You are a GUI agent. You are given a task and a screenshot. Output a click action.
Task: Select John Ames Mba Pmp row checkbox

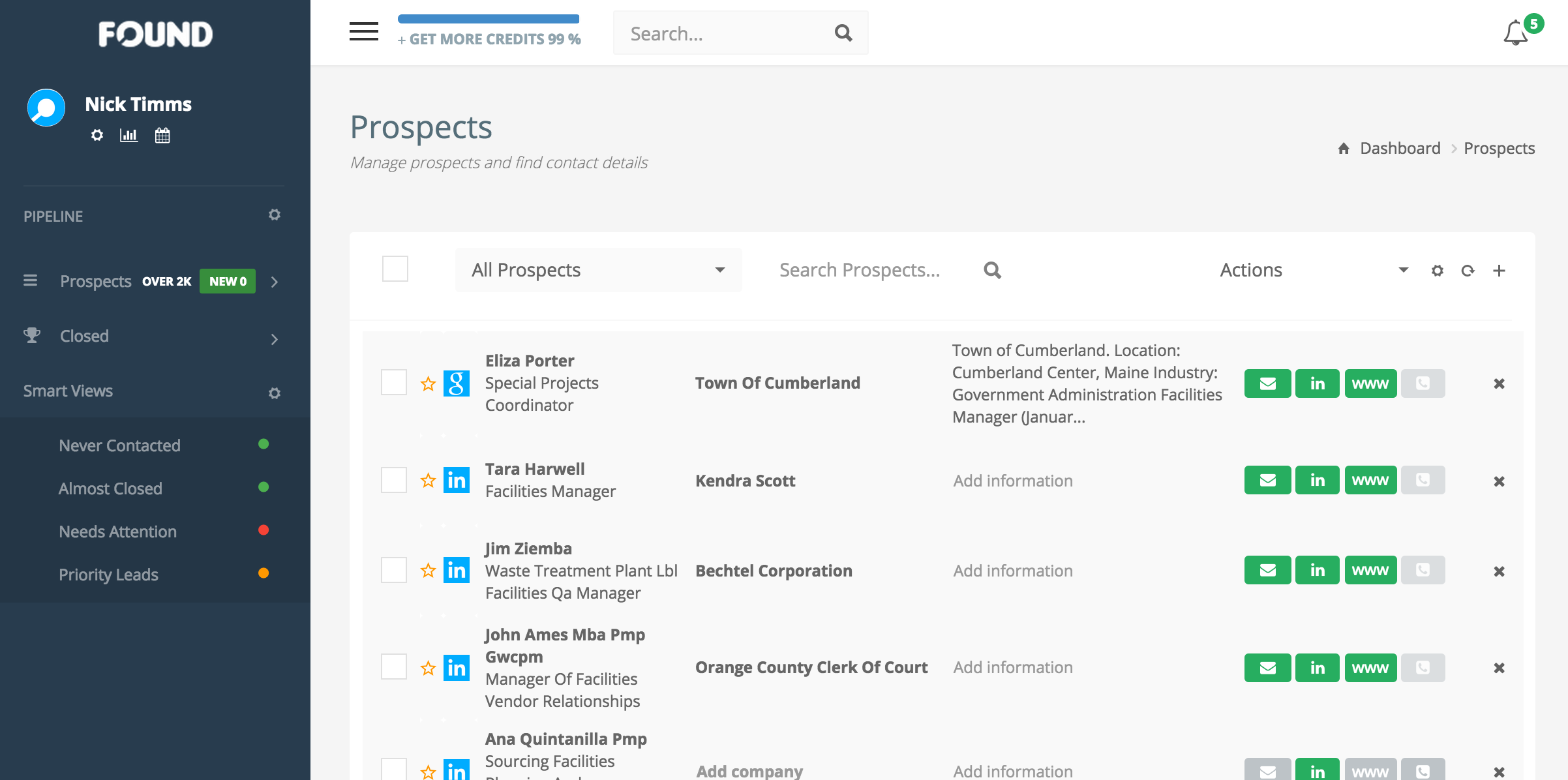(x=394, y=667)
